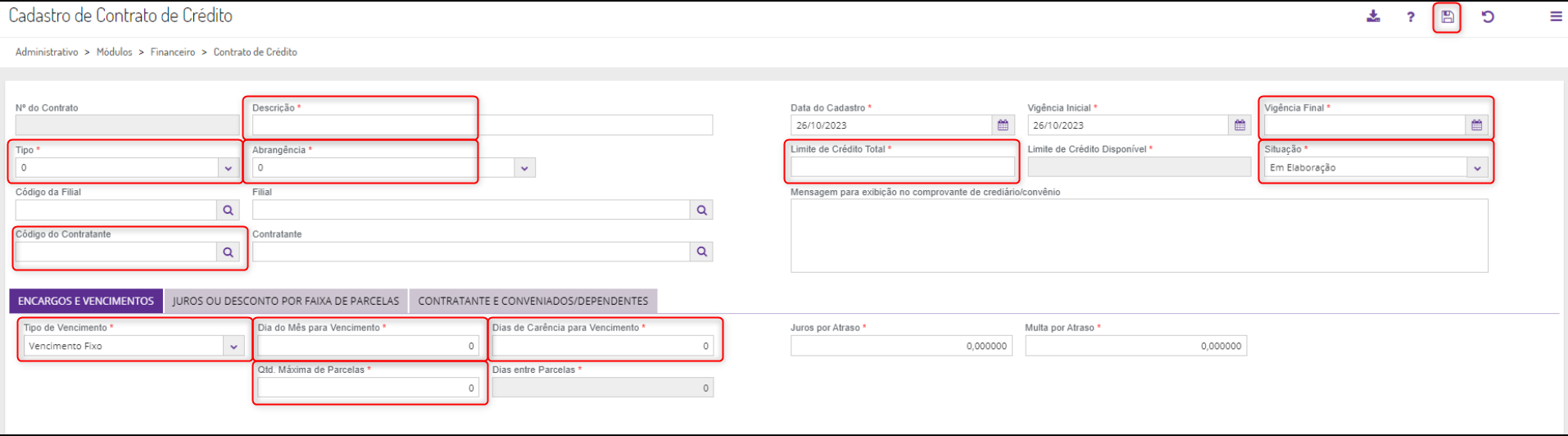Open help via question mark icon

click(1411, 17)
